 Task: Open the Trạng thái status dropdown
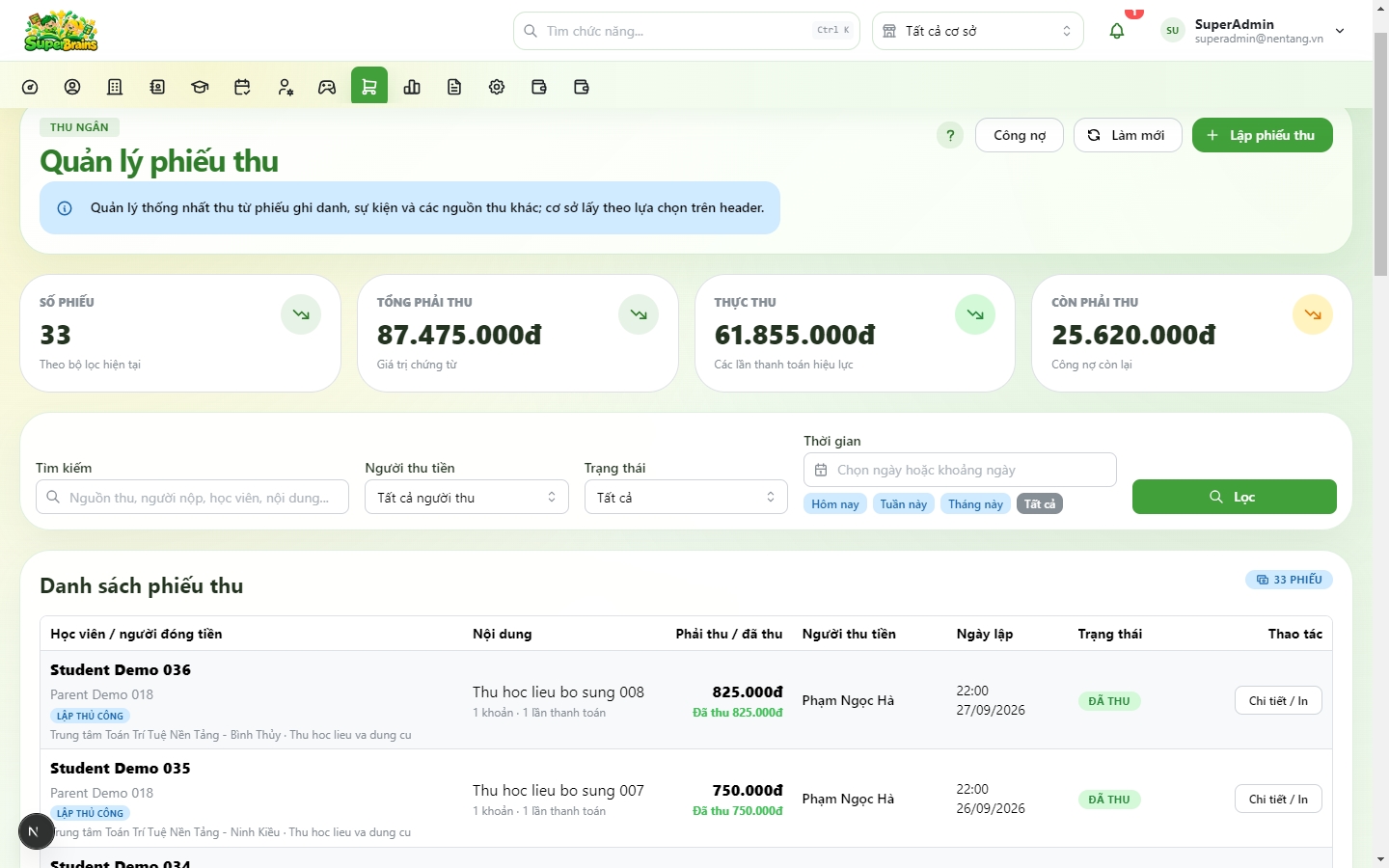tap(686, 498)
